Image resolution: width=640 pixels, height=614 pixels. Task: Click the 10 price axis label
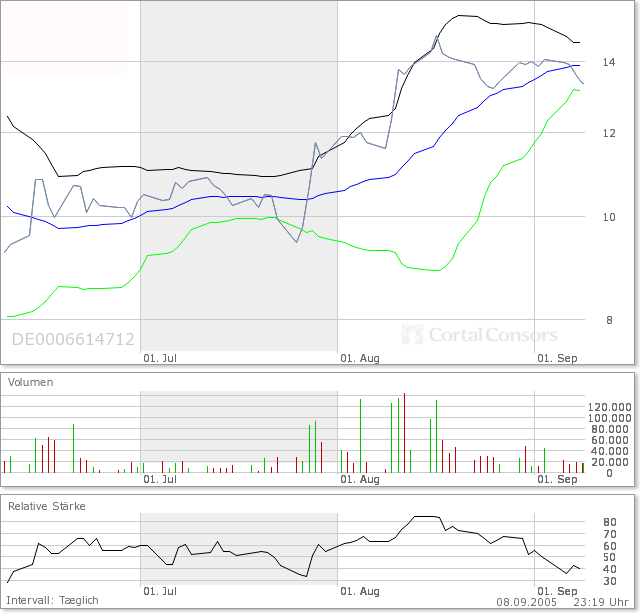click(608, 217)
